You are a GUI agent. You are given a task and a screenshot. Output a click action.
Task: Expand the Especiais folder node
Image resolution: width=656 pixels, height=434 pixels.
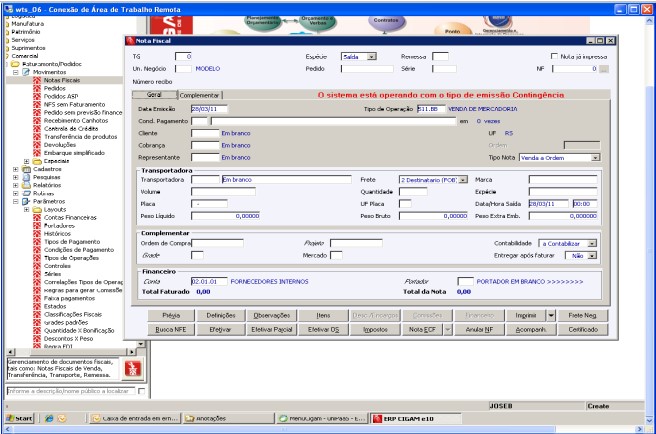click(x=26, y=161)
